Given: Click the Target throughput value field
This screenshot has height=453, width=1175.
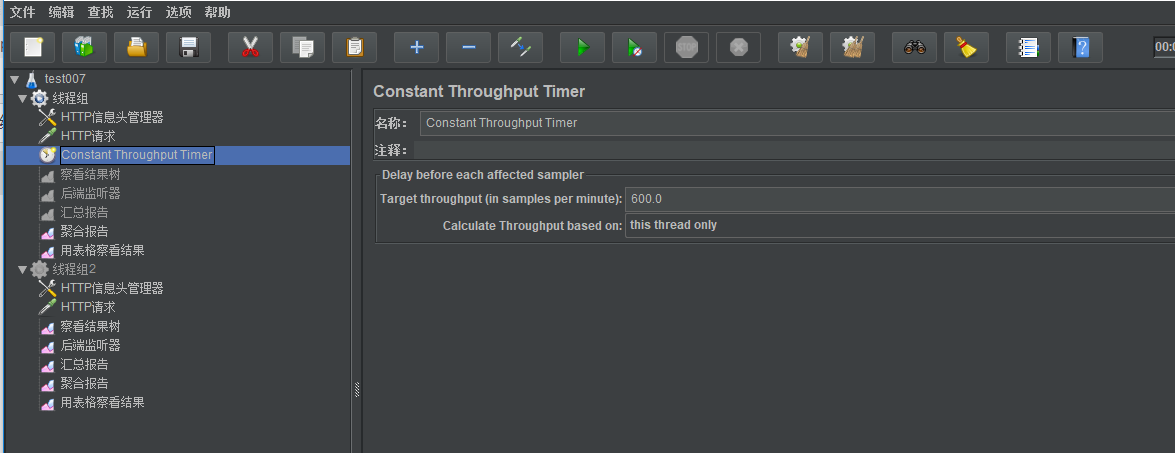Looking at the screenshot, I should 899,199.
